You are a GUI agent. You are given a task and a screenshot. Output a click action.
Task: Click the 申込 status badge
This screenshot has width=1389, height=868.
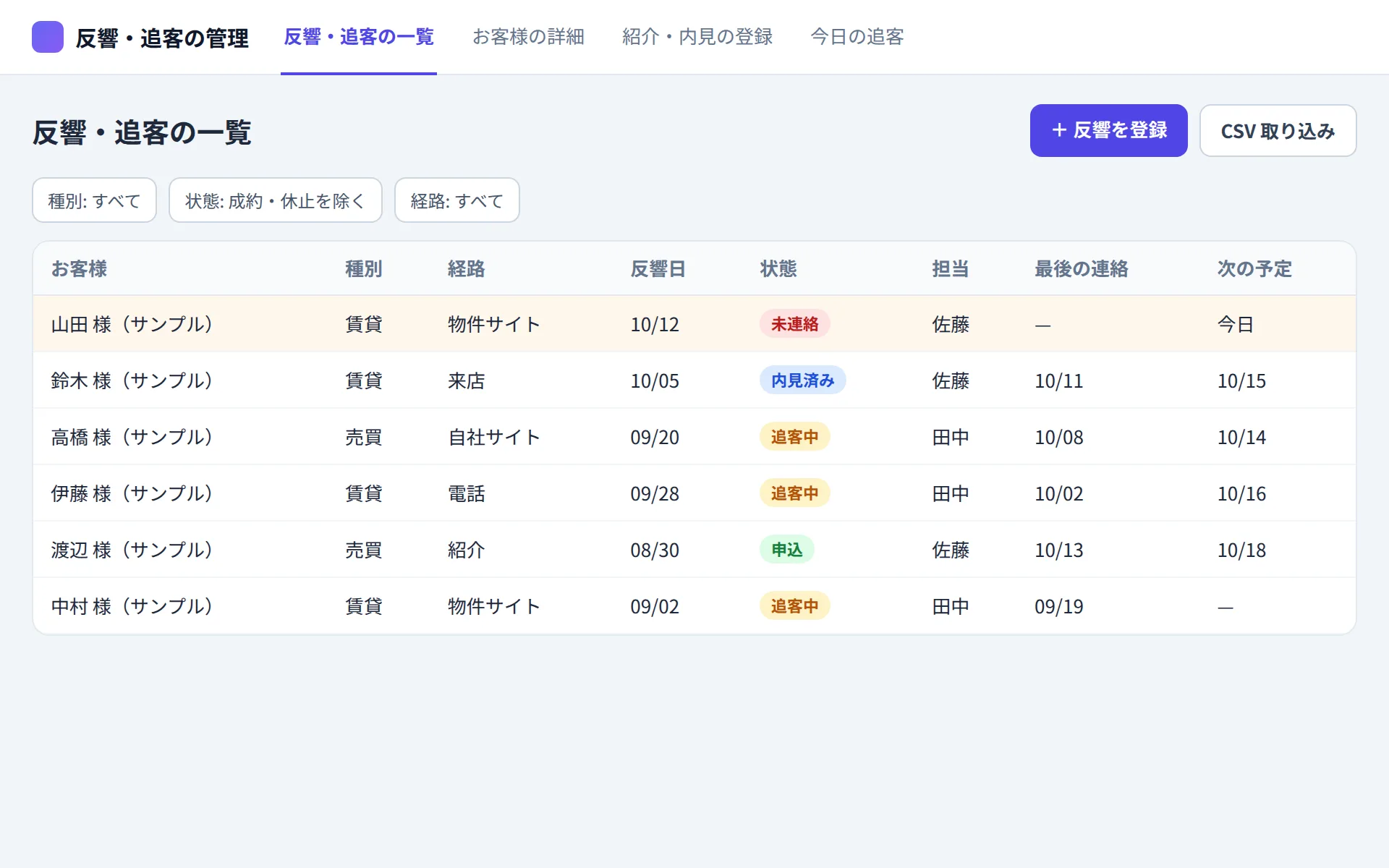[786, 550]
